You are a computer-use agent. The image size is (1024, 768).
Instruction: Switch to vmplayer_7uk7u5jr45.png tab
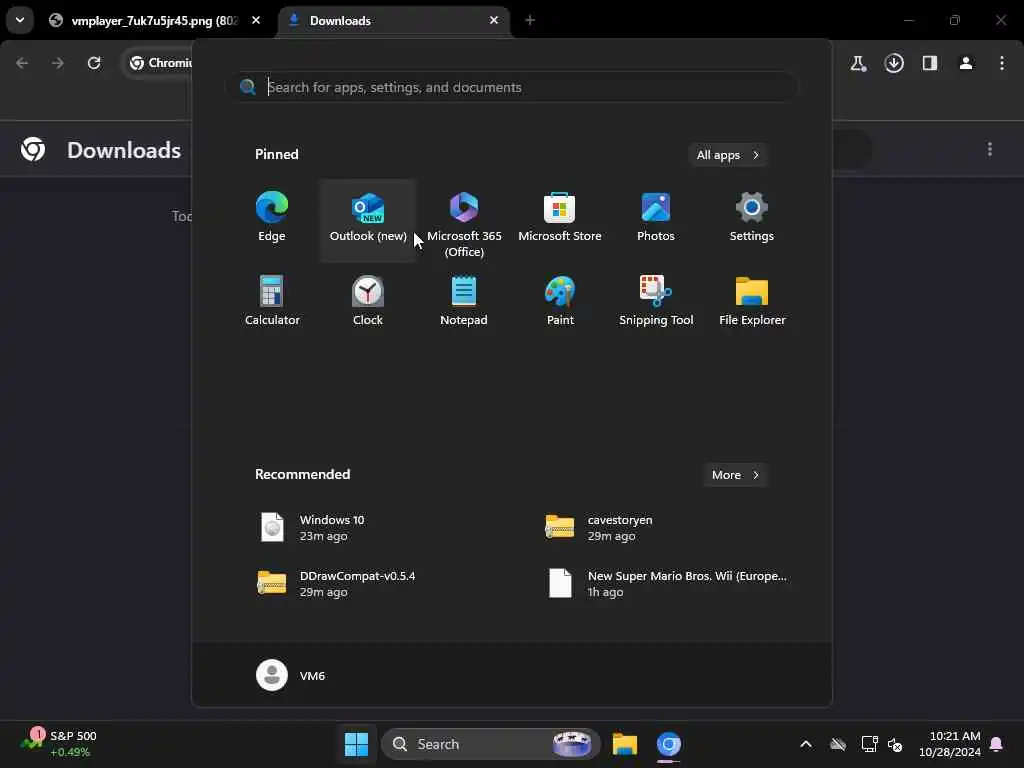(x=154, y=21)
